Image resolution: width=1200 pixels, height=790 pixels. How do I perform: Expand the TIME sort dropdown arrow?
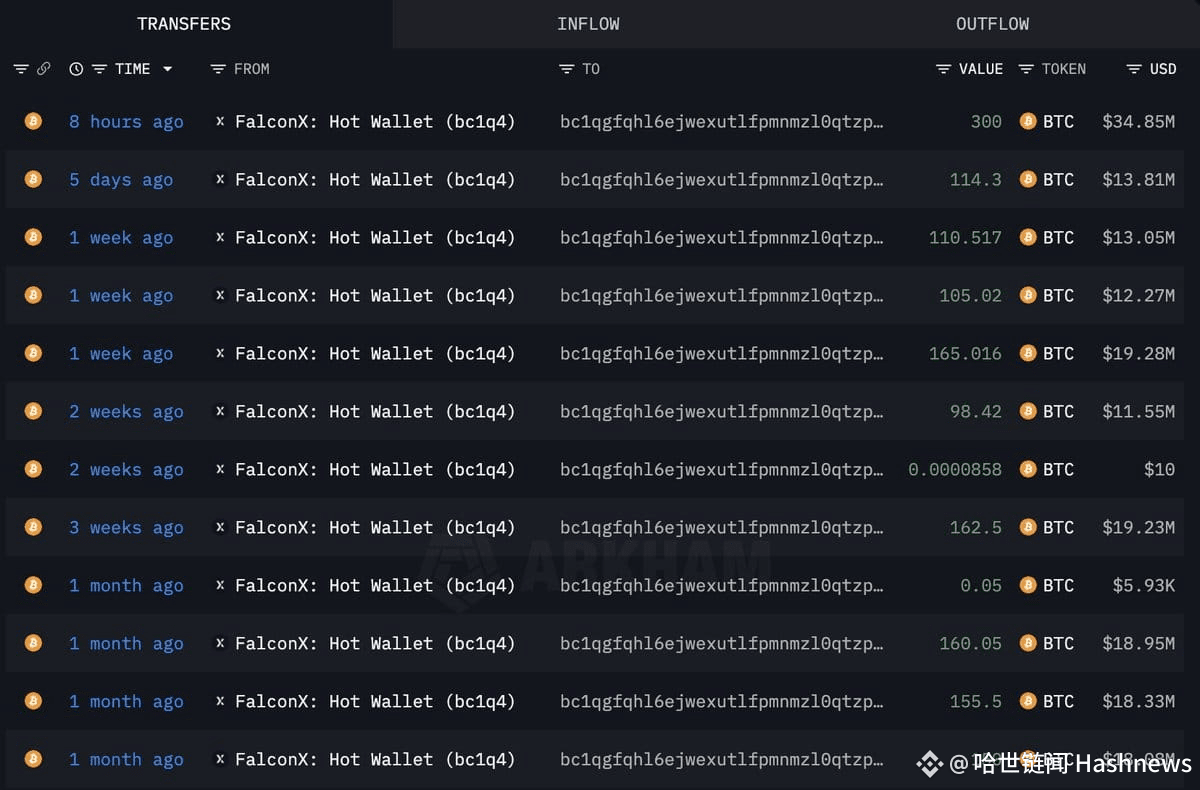(x=167, y=69)
